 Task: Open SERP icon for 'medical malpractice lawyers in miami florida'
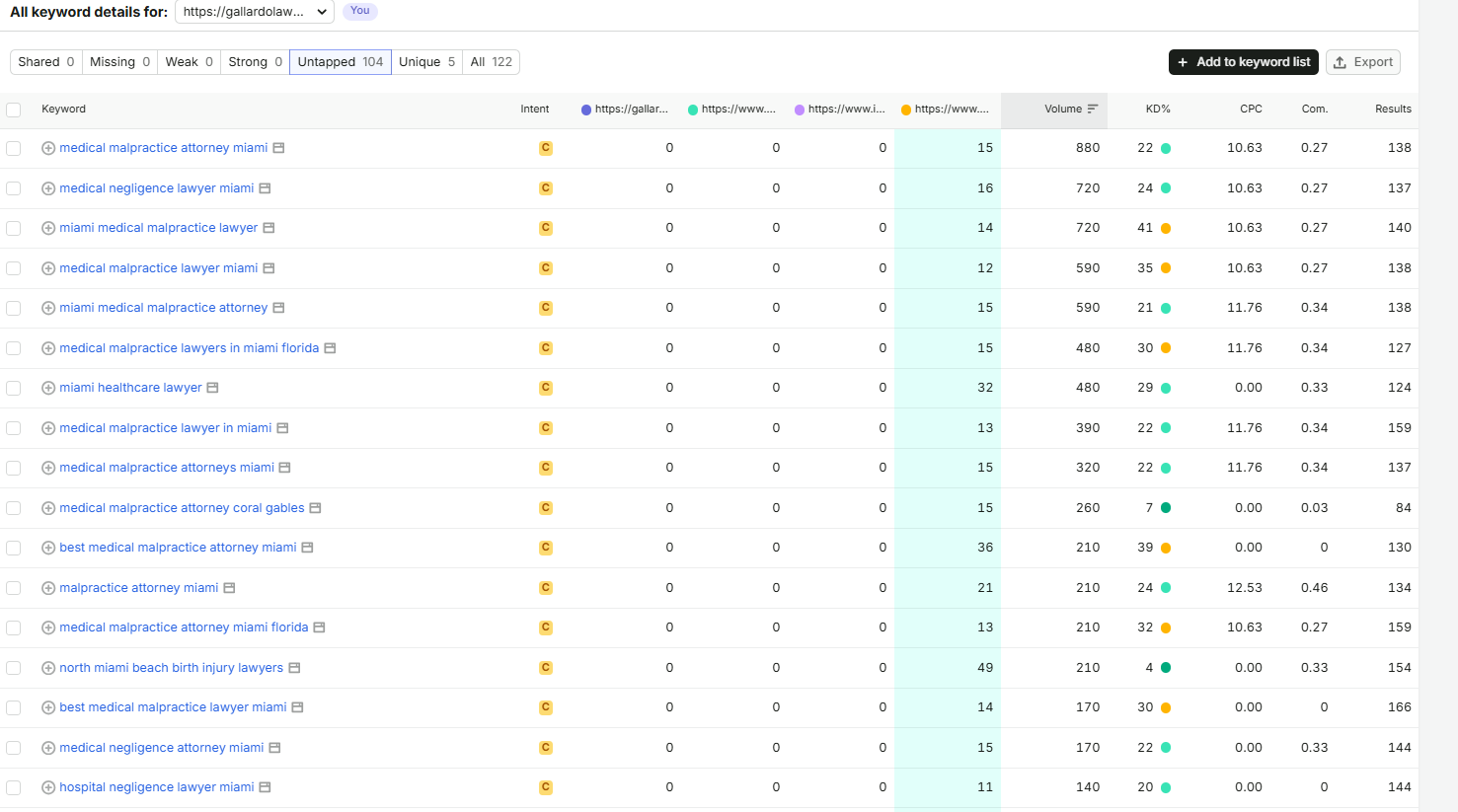330,348
